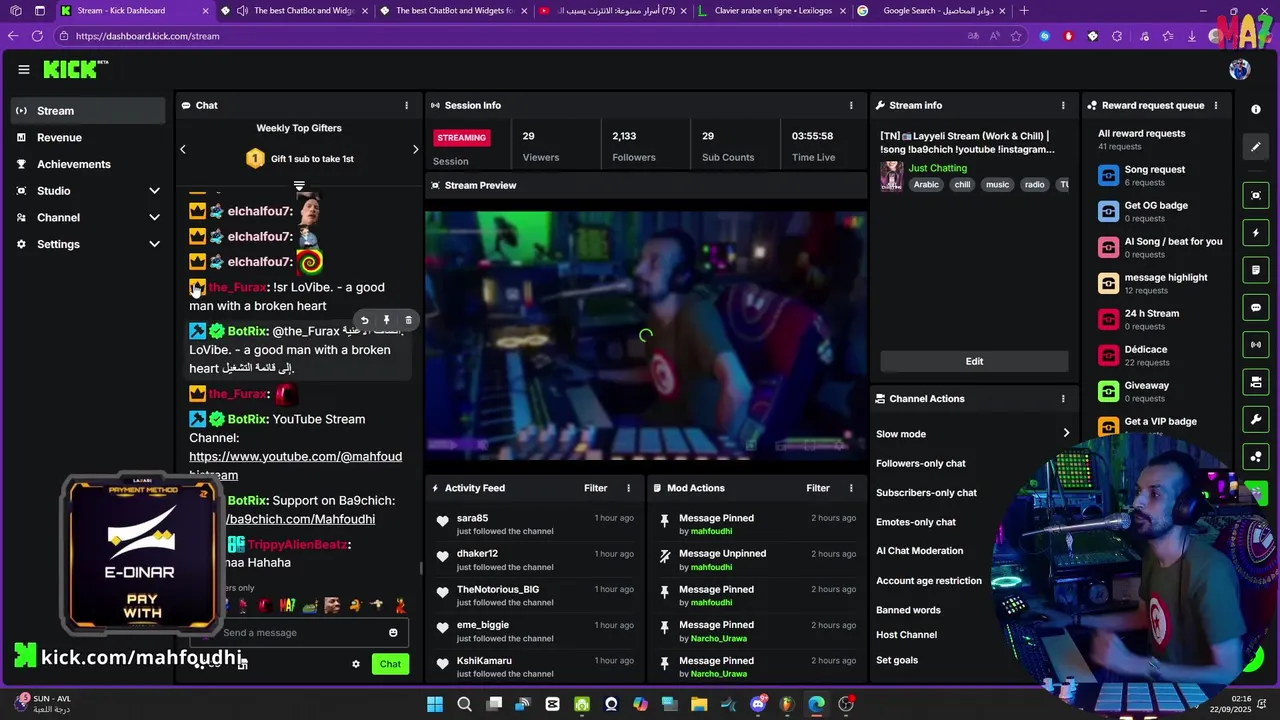Click the Send a message input field

click(300, 633)
